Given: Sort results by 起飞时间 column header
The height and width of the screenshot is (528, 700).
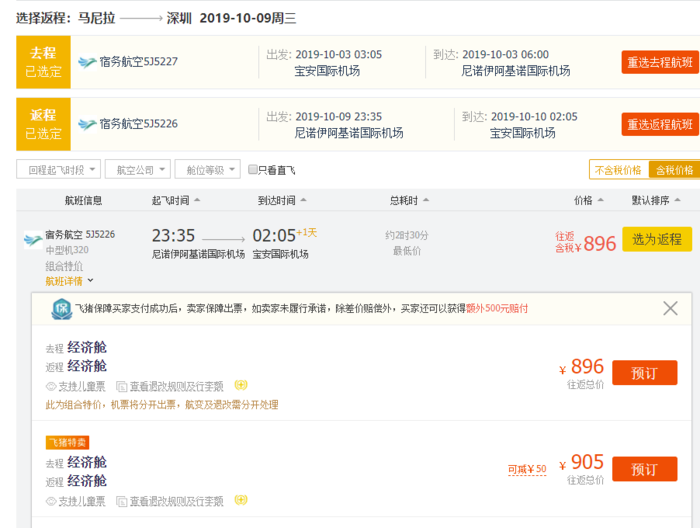Looking at the screenshot, I should 176,200.
